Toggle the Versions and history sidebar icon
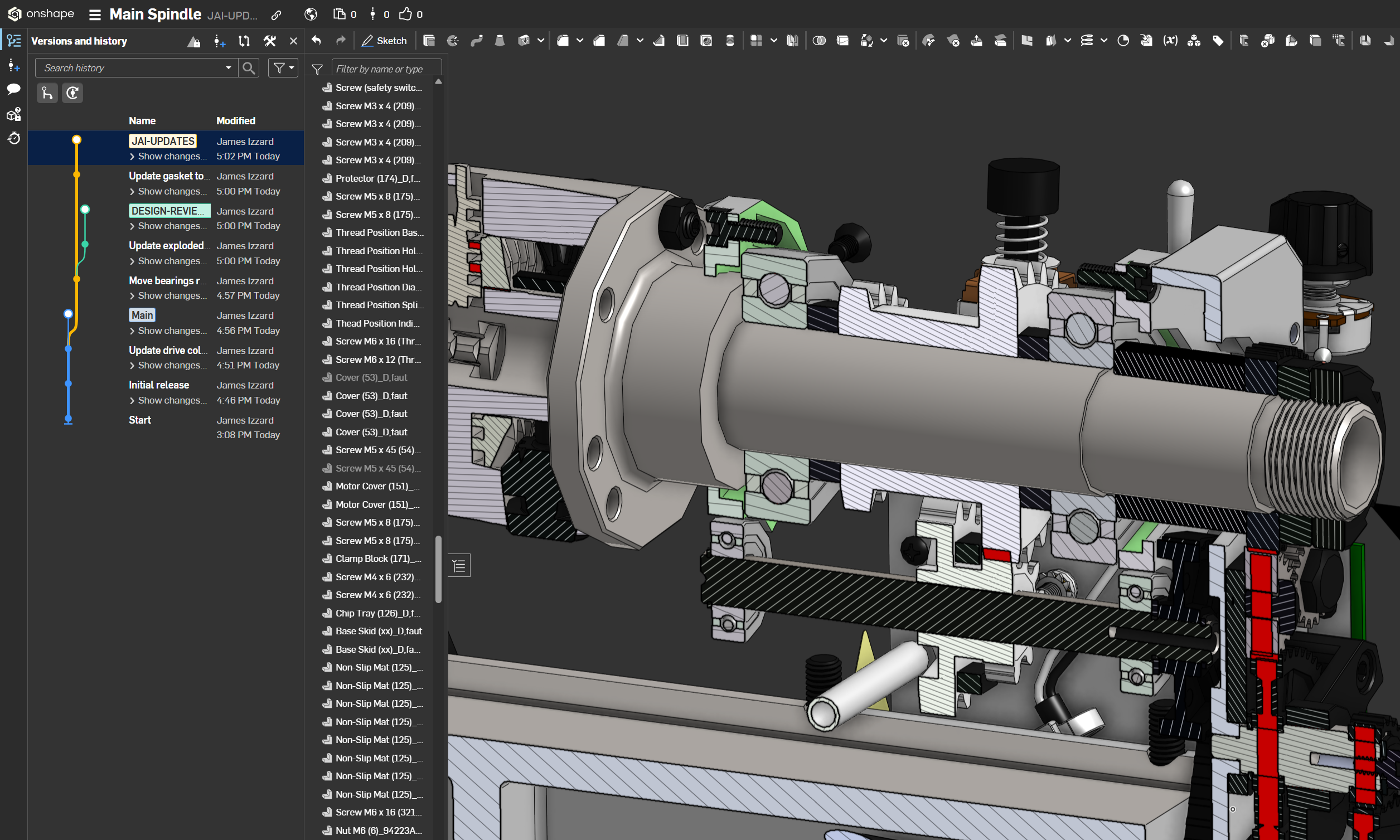Image resolution: width=1400 pixels, height=840 pixels. [x=13, y=41]
